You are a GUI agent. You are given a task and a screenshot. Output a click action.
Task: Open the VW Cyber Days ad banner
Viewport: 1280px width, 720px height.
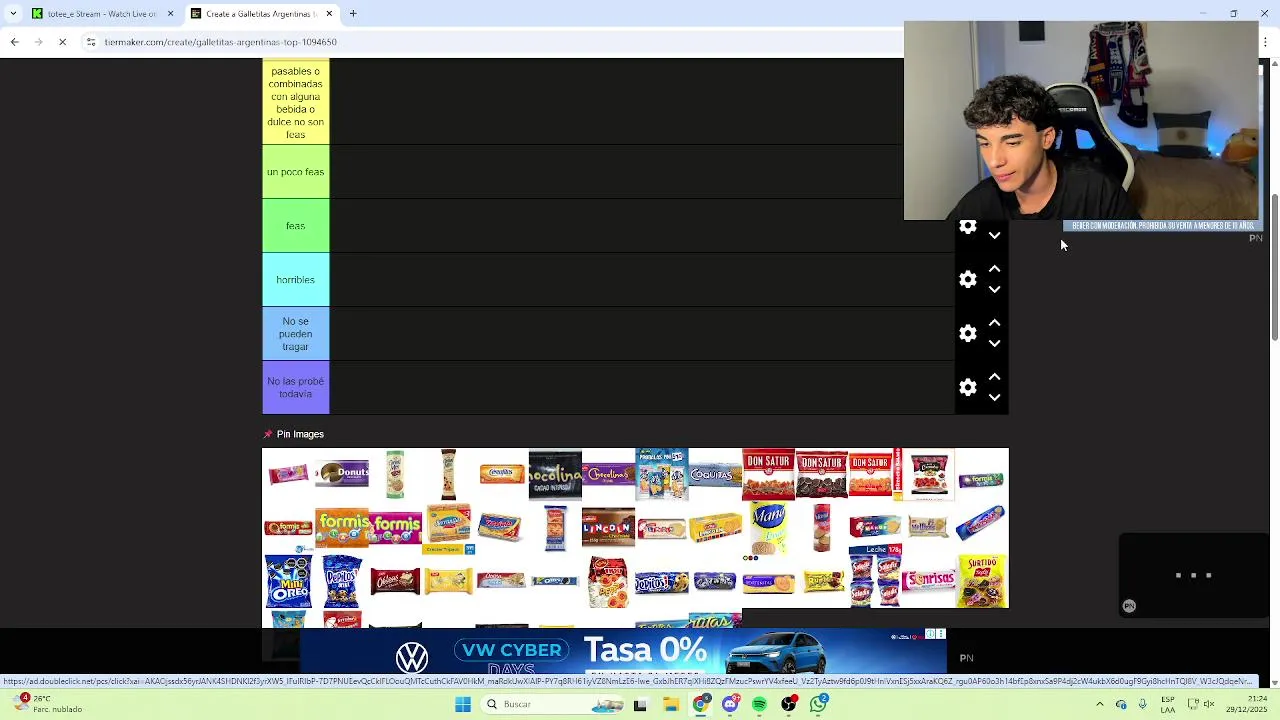tap(622, 652)
